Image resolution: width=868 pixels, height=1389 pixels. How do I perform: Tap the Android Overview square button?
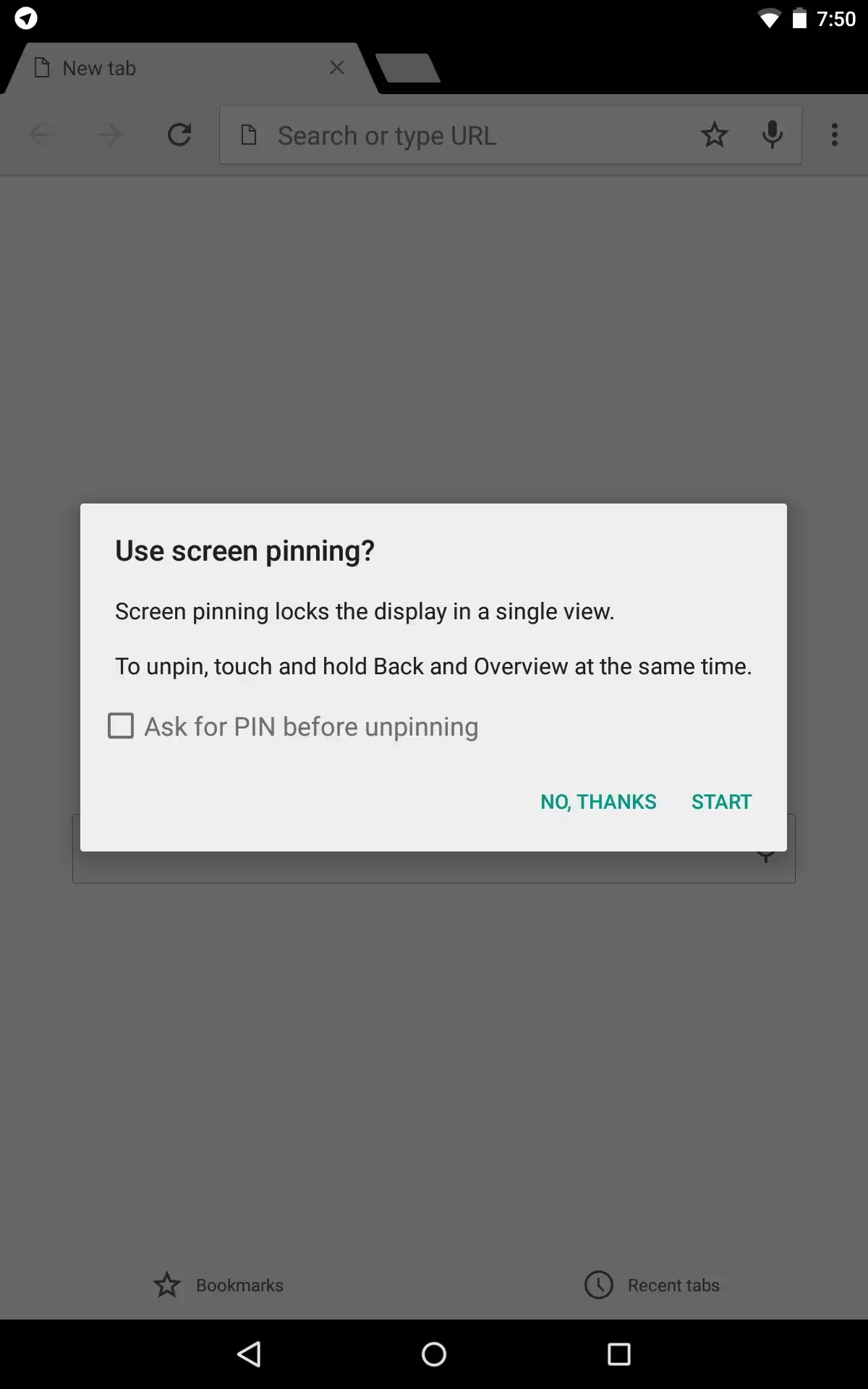point(619,1354)
